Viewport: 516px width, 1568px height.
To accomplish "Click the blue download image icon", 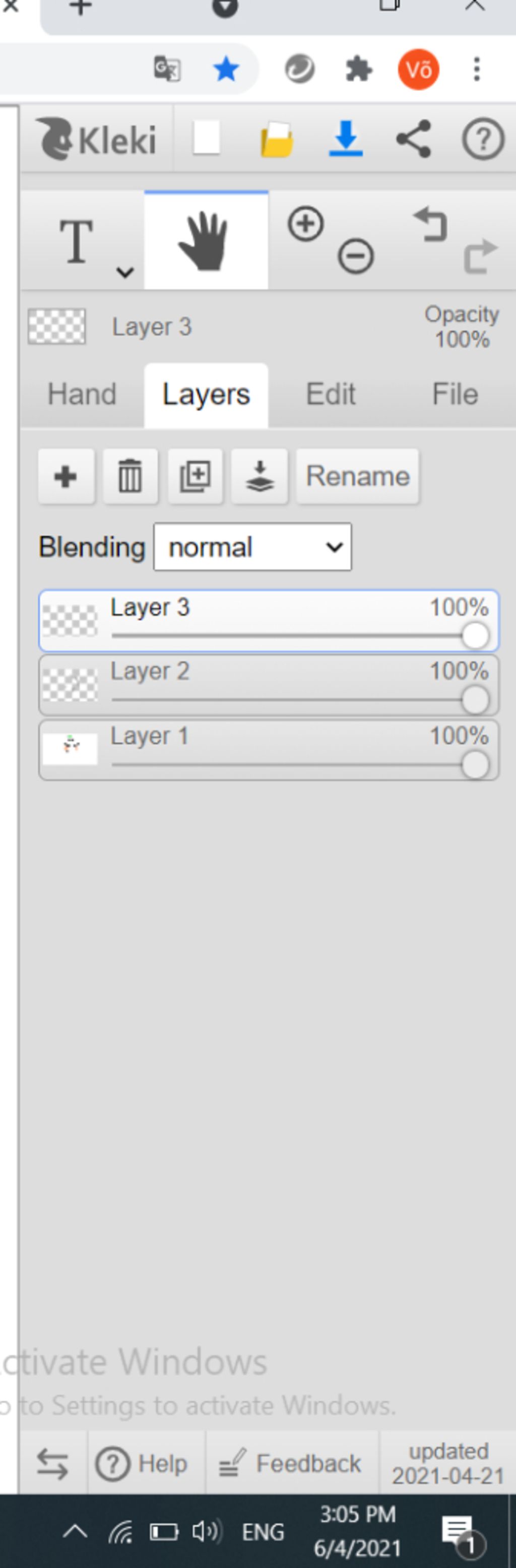I will point(346,139).
